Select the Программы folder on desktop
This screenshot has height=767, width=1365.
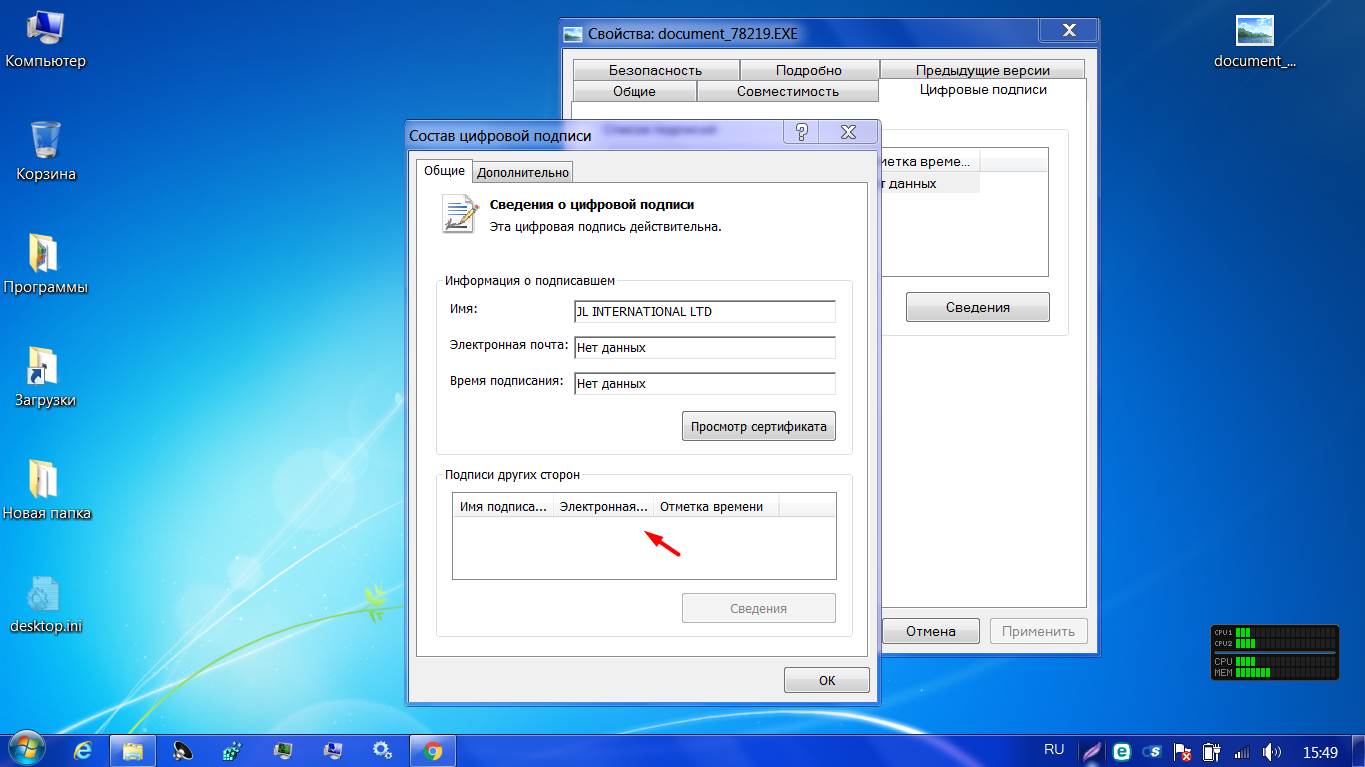coord(46,265)
